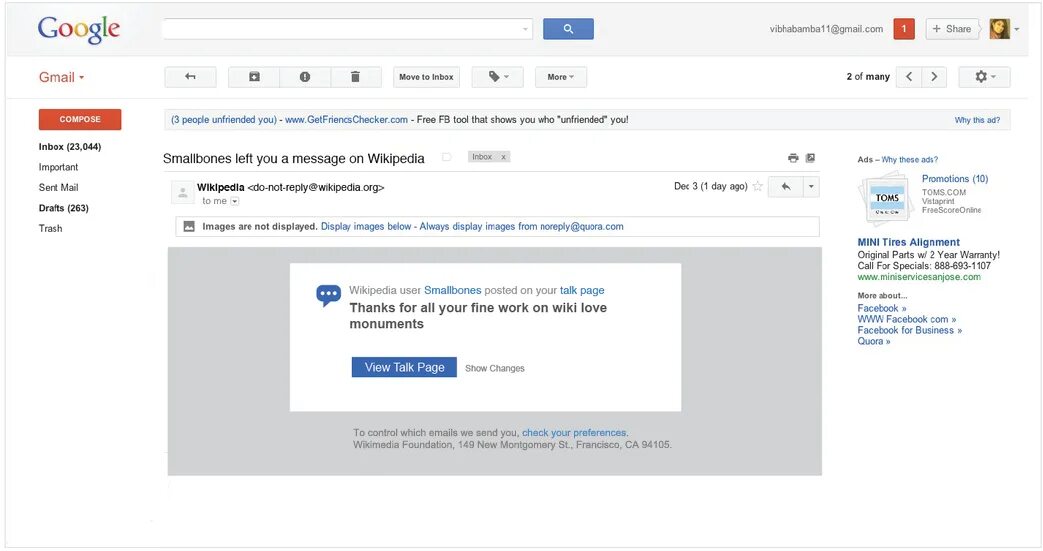Reply to the Wikipedia email
Image resolution: width=1043 pixels, height=551 pixels.
(x=786, y=186)
